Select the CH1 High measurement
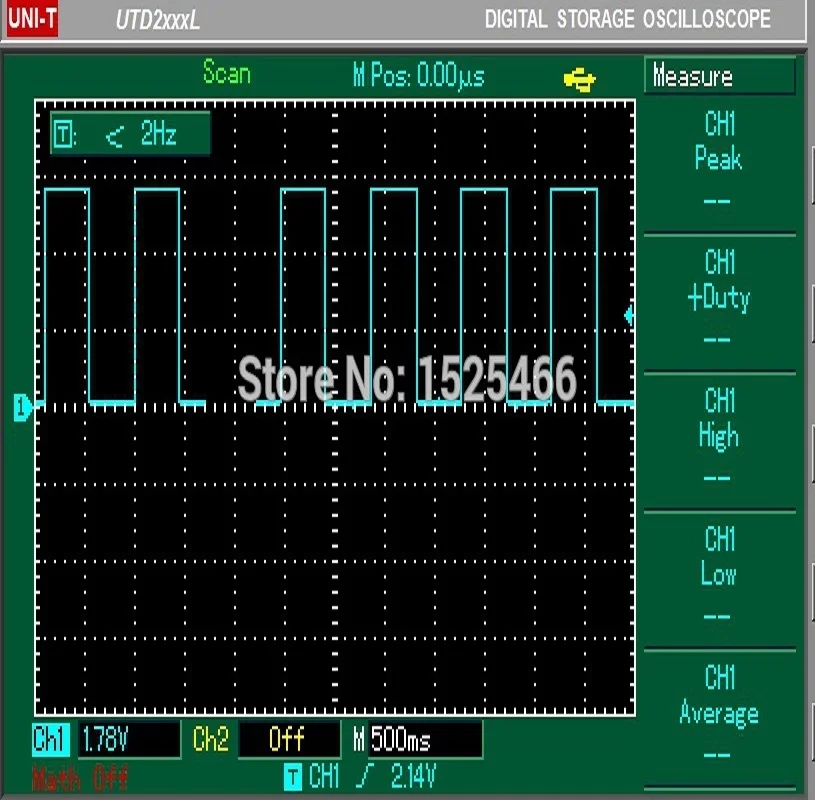Viewport: 815px width, 800px height. click(x=719, y=420)
